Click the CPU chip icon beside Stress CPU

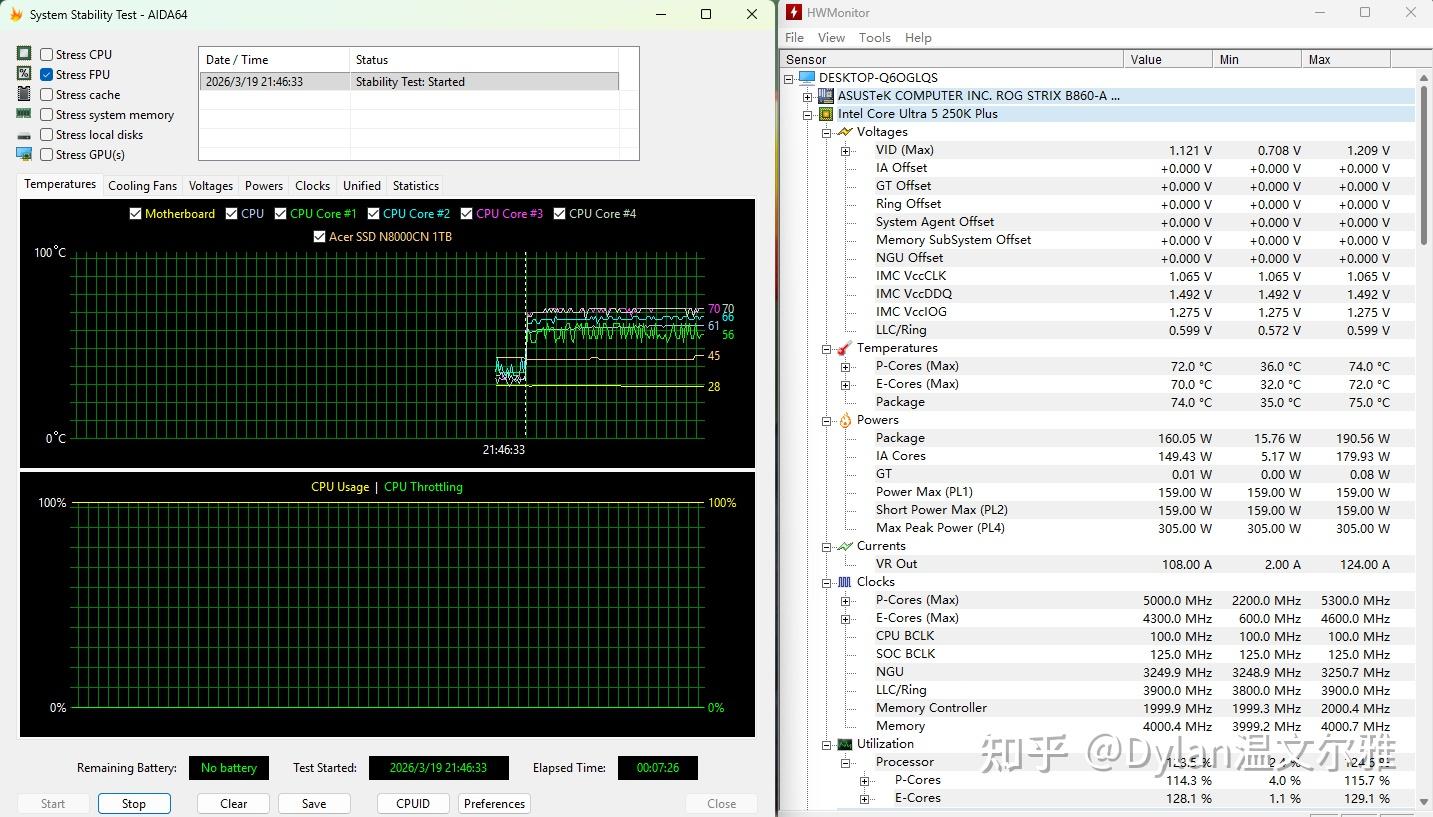coord(24,54)
